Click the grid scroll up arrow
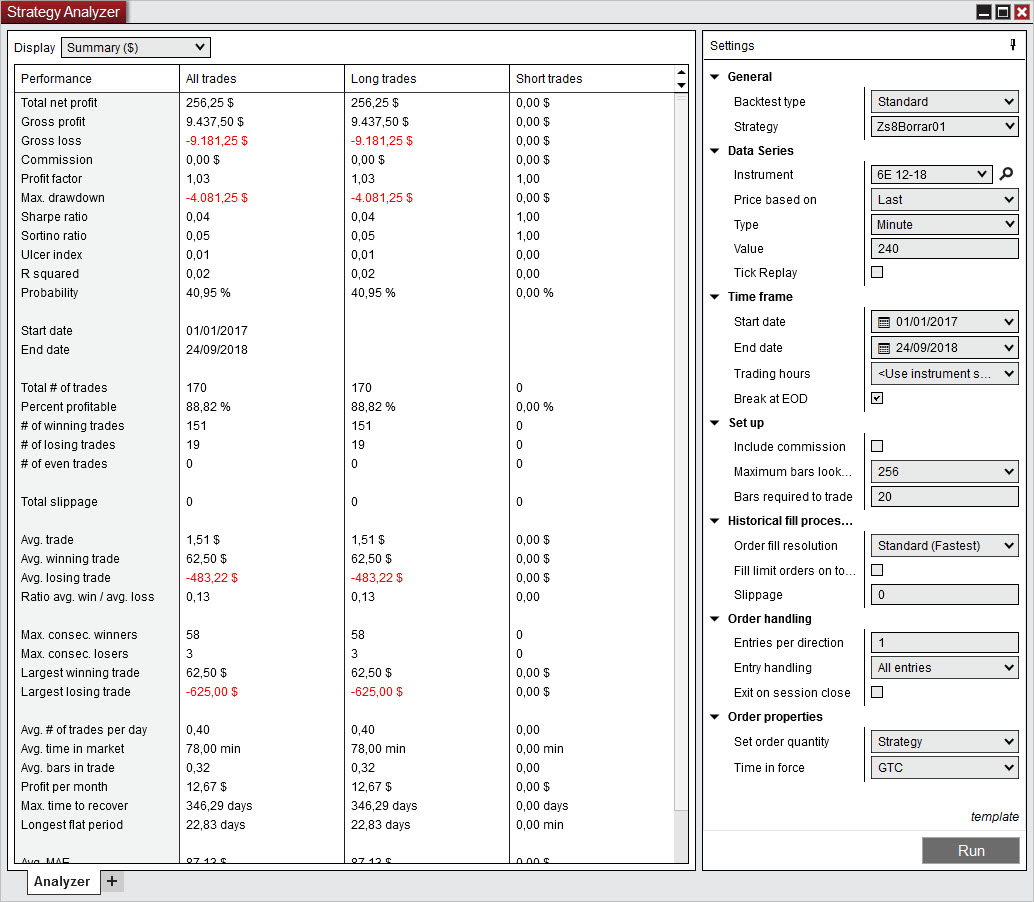This screenshot has width=1034, height=902. (682, 72)
